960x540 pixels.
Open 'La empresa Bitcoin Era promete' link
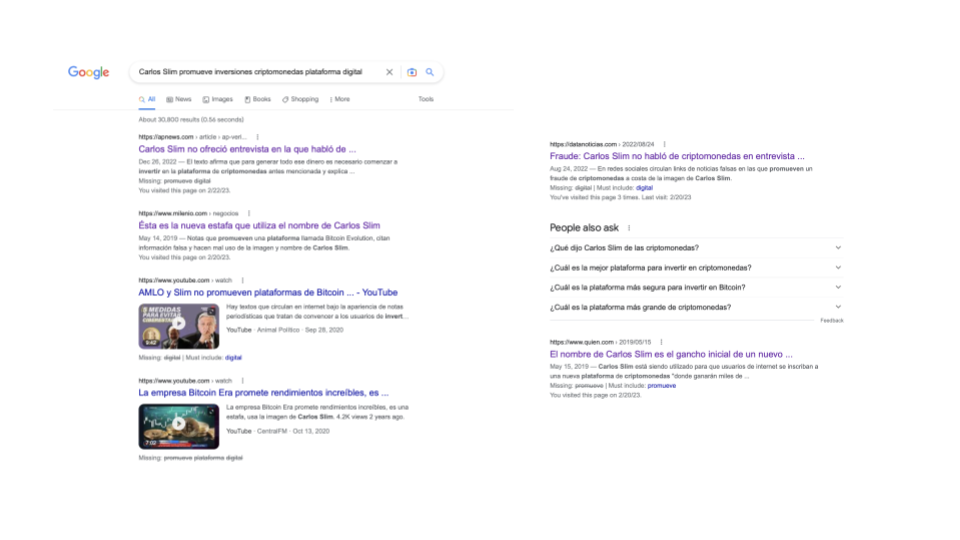pos(263,393)
